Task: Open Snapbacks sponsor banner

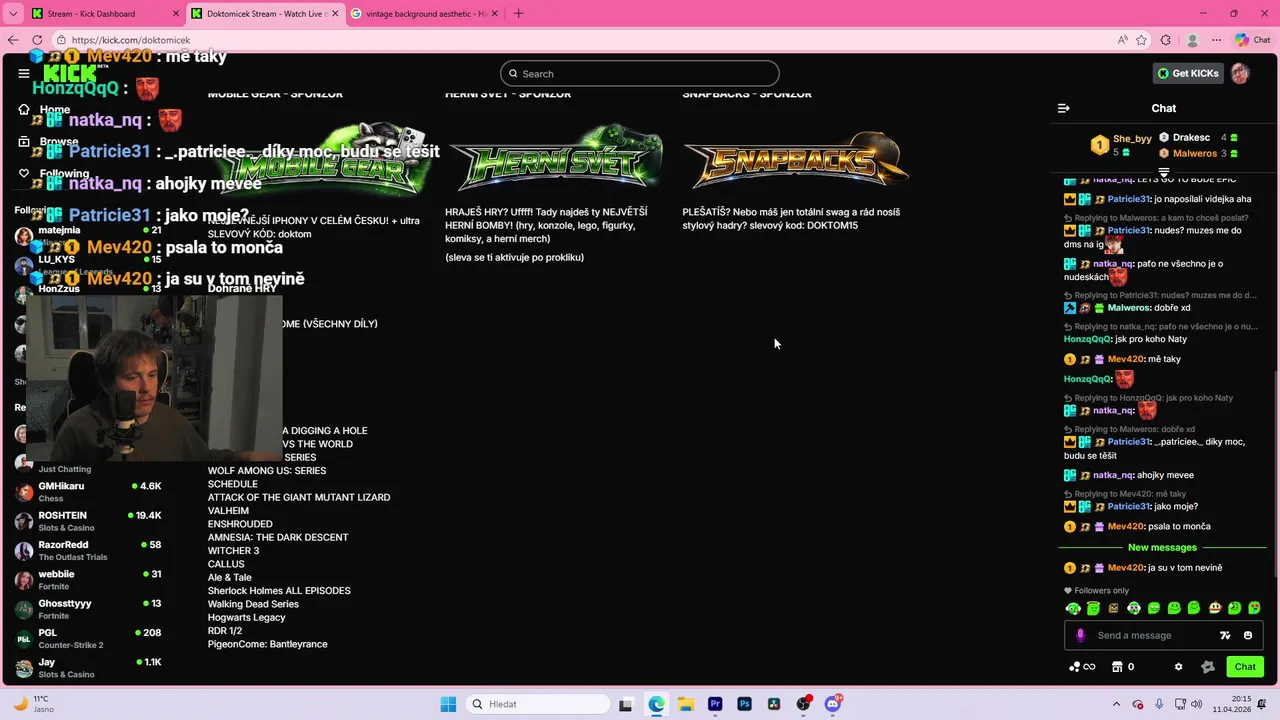Action: coord(795,160)
